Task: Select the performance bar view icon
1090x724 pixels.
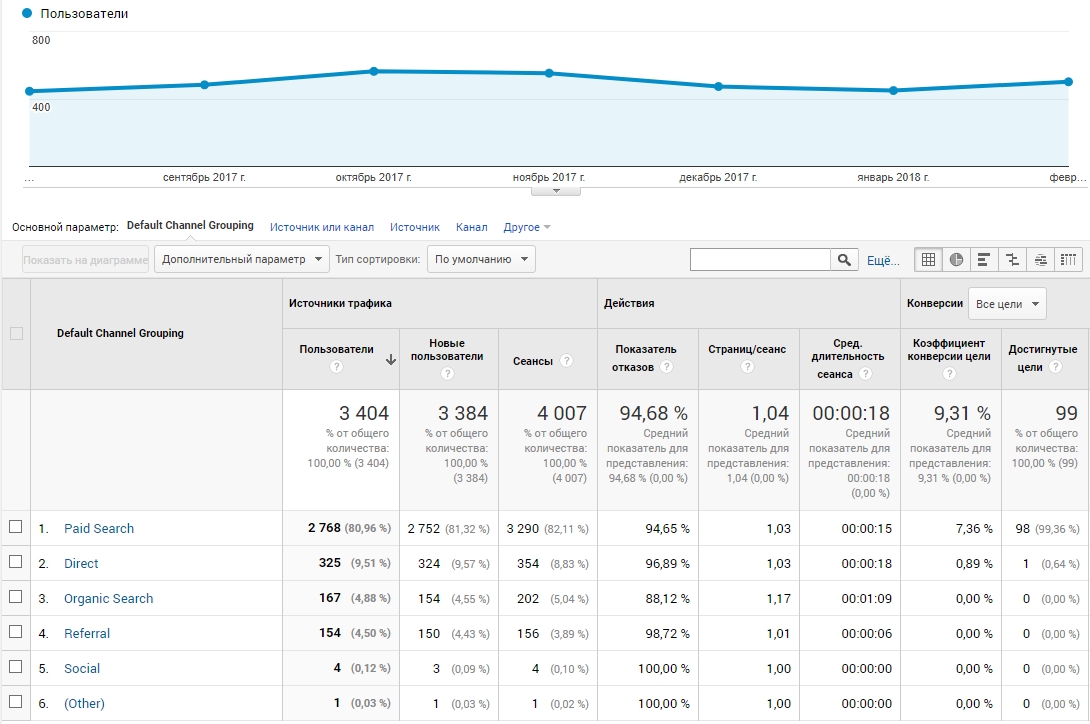Action: point(984,259)
